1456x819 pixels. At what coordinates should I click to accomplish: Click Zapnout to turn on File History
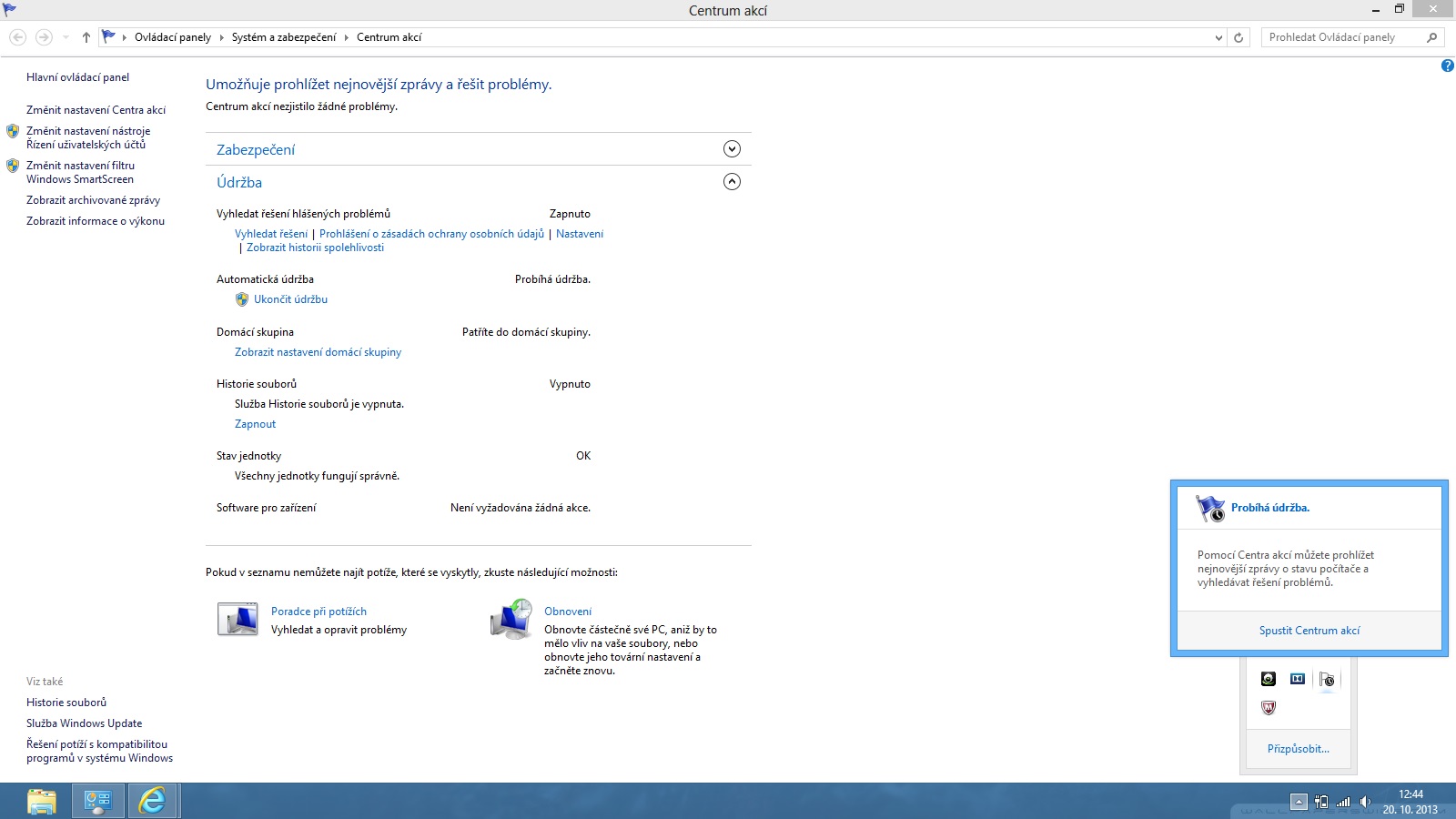pos(255,424)
